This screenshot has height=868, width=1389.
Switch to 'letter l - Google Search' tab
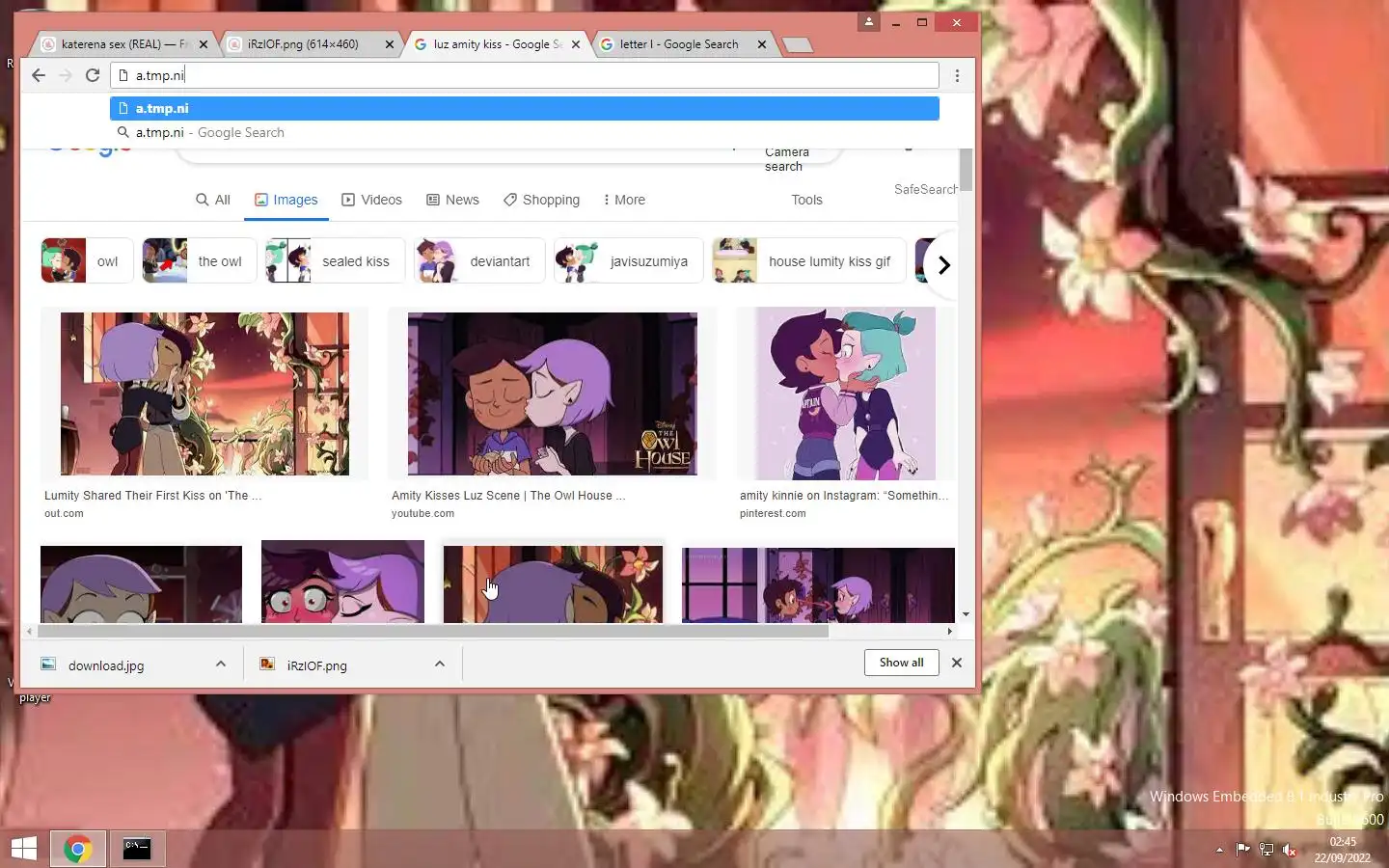tap(679, 44)
